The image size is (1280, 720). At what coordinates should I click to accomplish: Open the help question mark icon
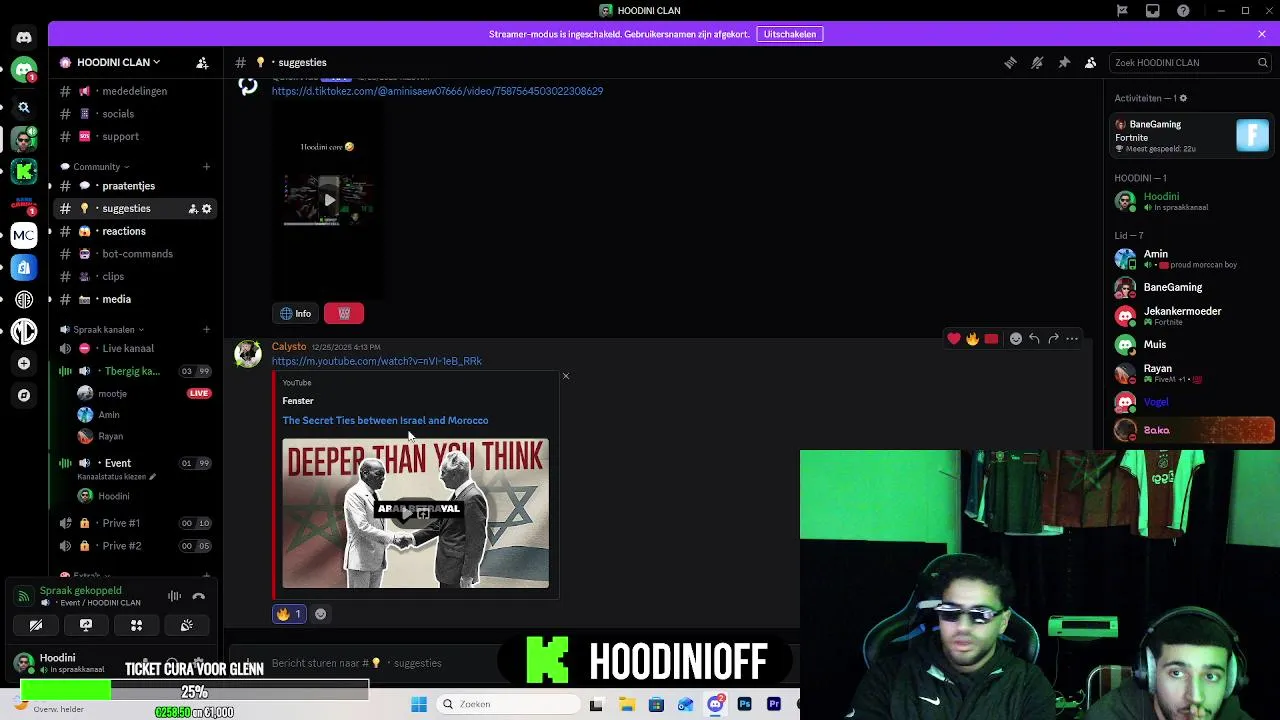click(1184, 10)
